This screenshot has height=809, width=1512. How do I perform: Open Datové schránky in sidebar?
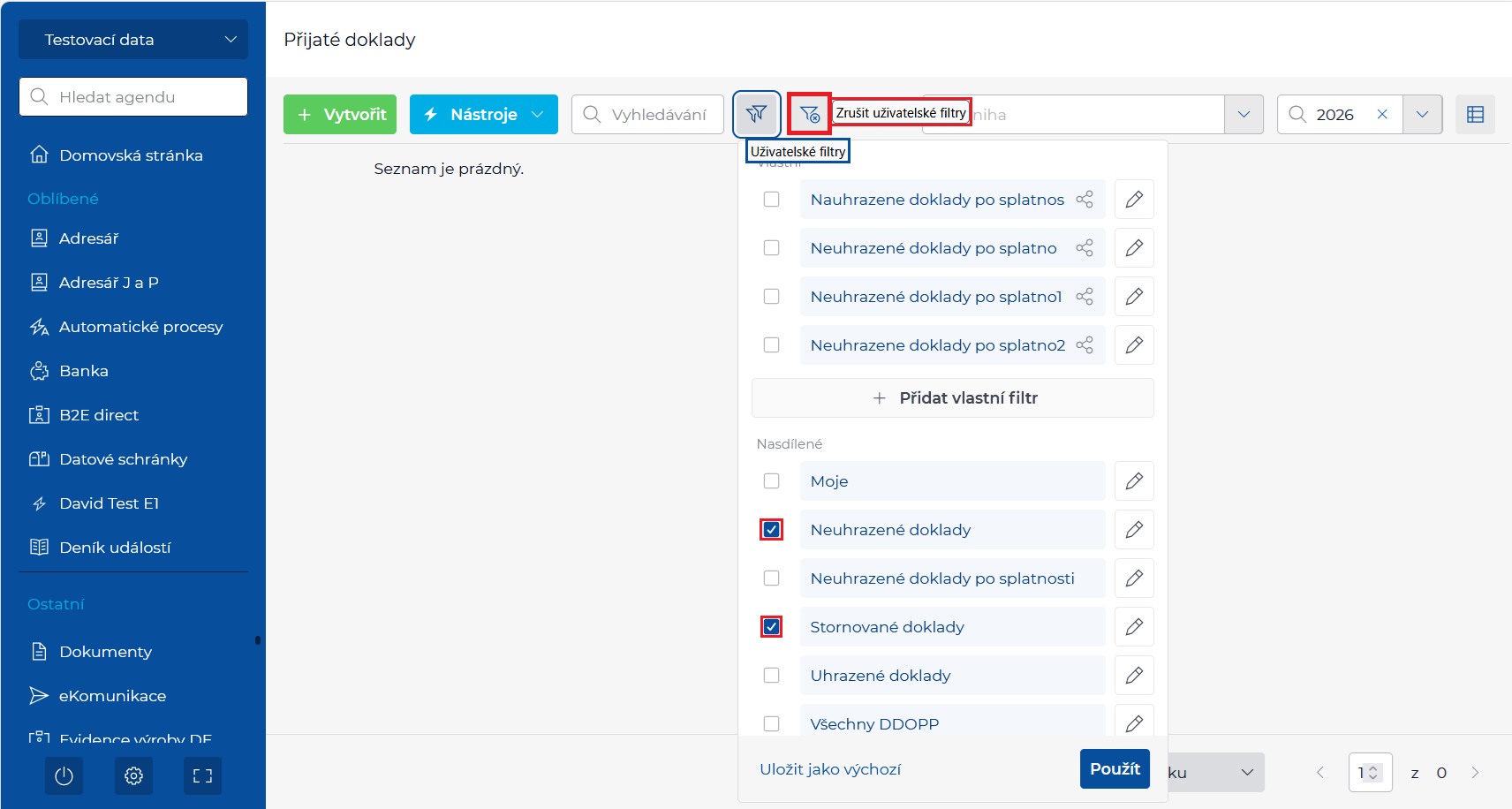point(124,459)
